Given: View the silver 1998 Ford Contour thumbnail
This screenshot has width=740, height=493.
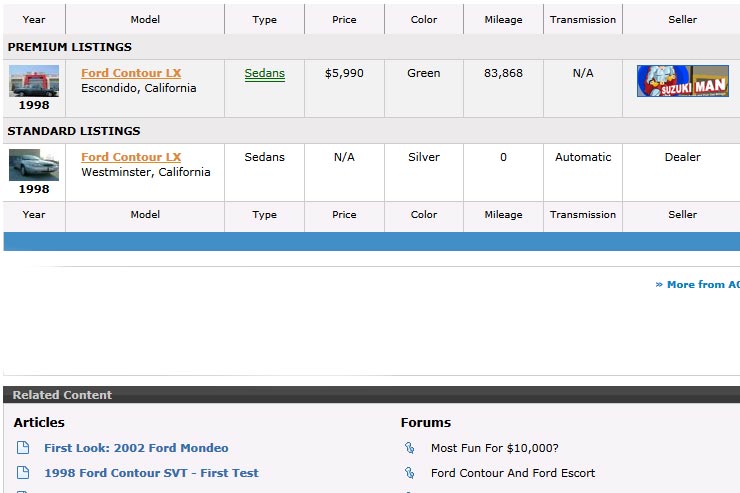Looking at the screenshot, I should (34, 165).
